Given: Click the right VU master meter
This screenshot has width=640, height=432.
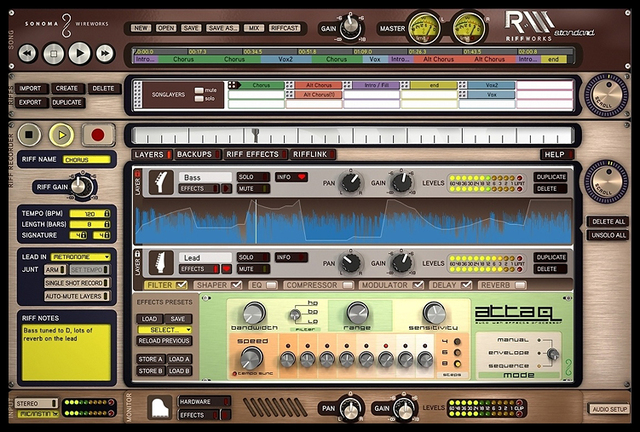Looking at the screenshot, I should point(469,28).
